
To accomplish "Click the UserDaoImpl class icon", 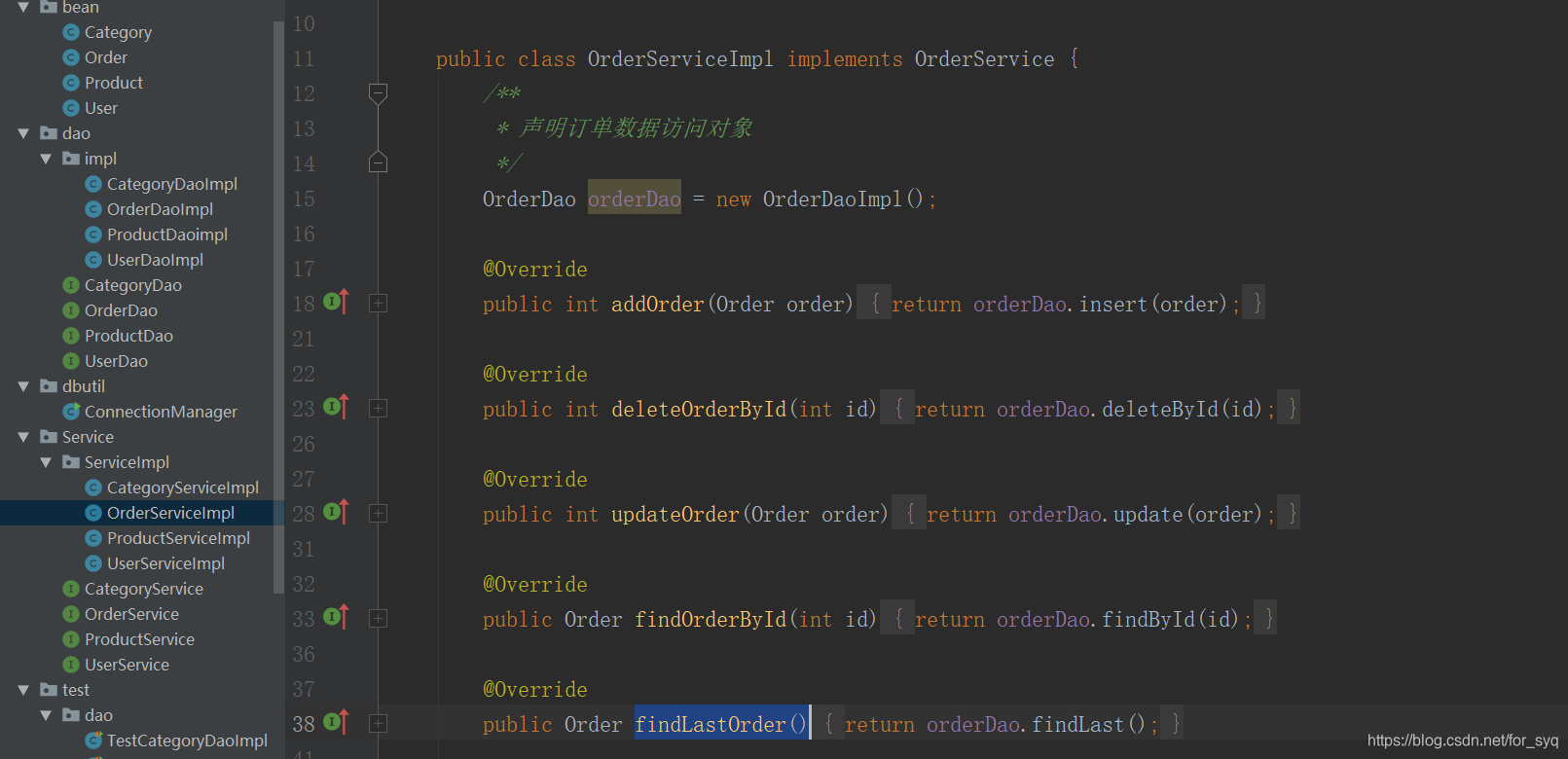I will coord(93,260).
